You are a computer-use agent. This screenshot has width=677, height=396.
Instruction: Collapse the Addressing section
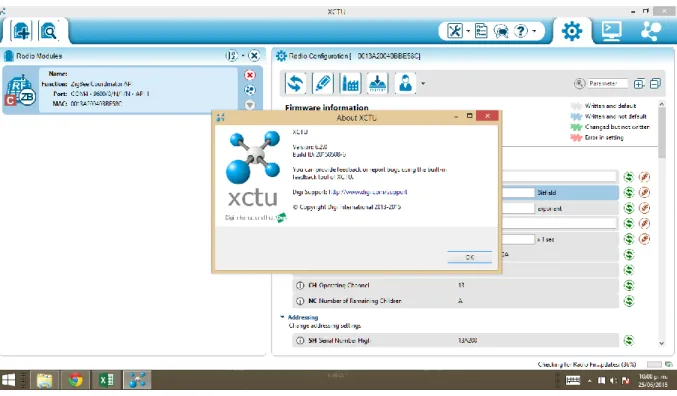coord(282,317)
